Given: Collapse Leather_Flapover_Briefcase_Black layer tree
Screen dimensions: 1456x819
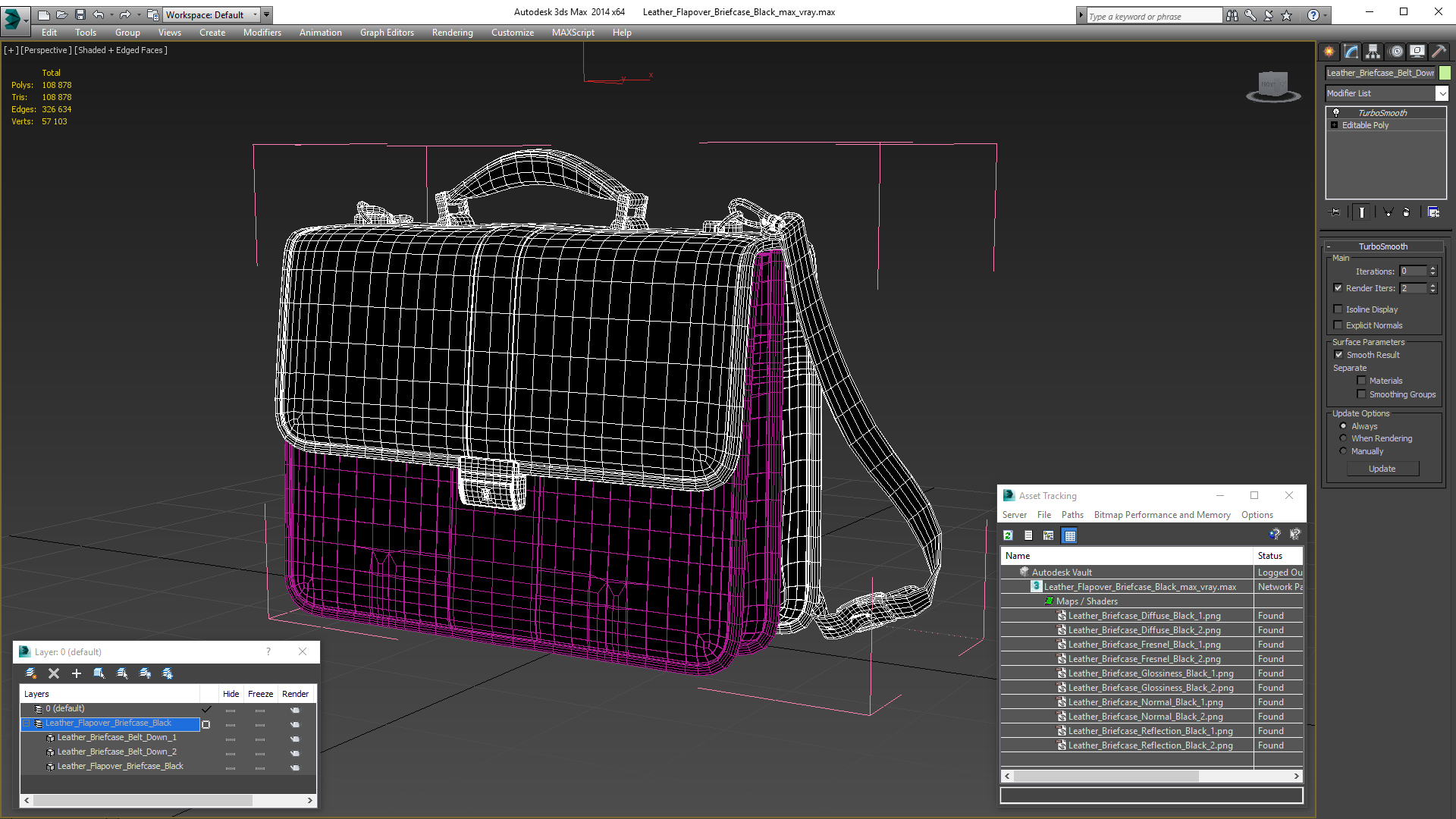Looking at the screenshot, I should point(27,723).
